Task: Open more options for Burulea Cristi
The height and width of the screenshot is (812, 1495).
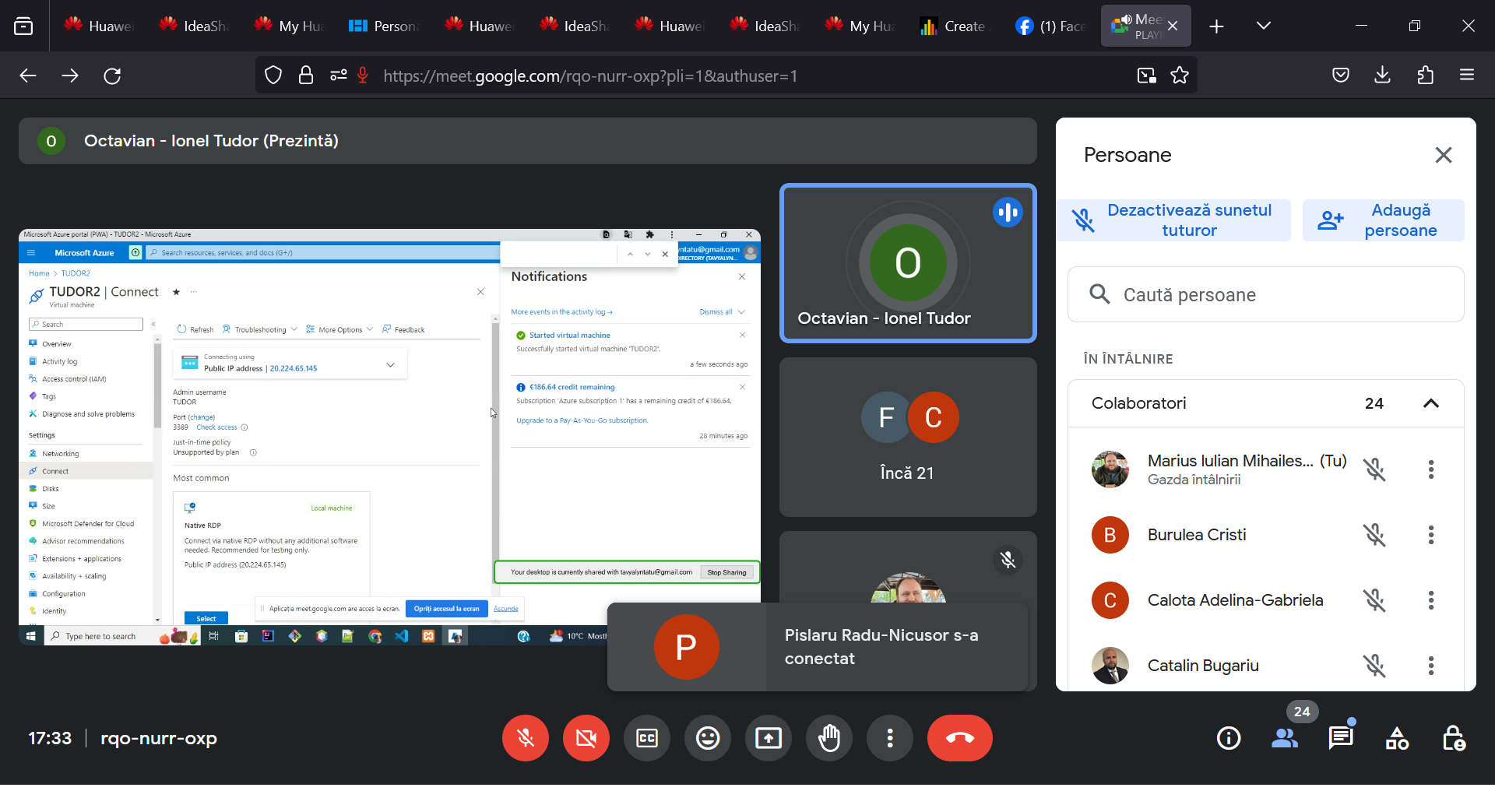Action: (1430, 535)
